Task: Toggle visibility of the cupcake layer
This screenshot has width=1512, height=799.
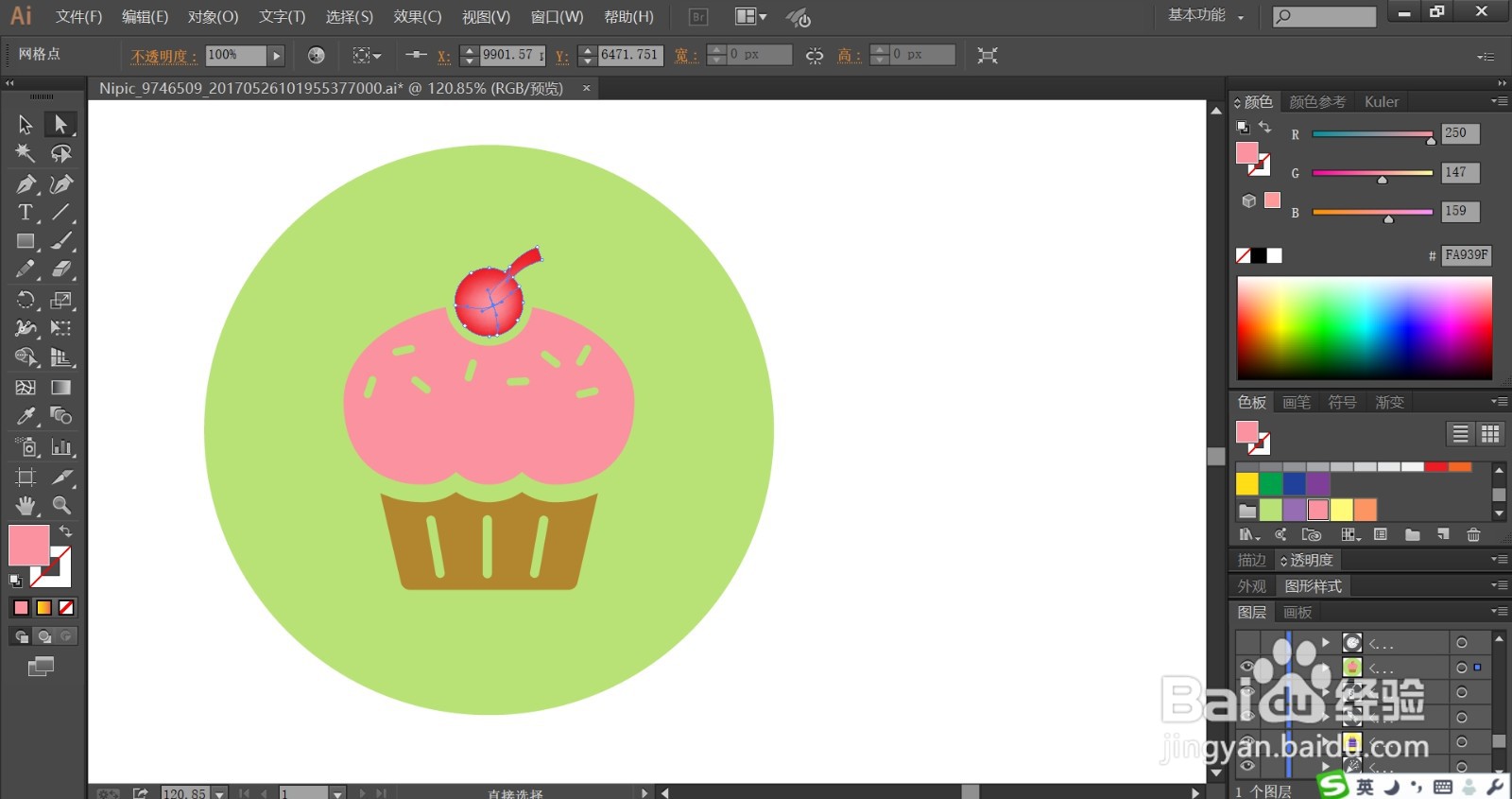Action: click(1246, 668)
